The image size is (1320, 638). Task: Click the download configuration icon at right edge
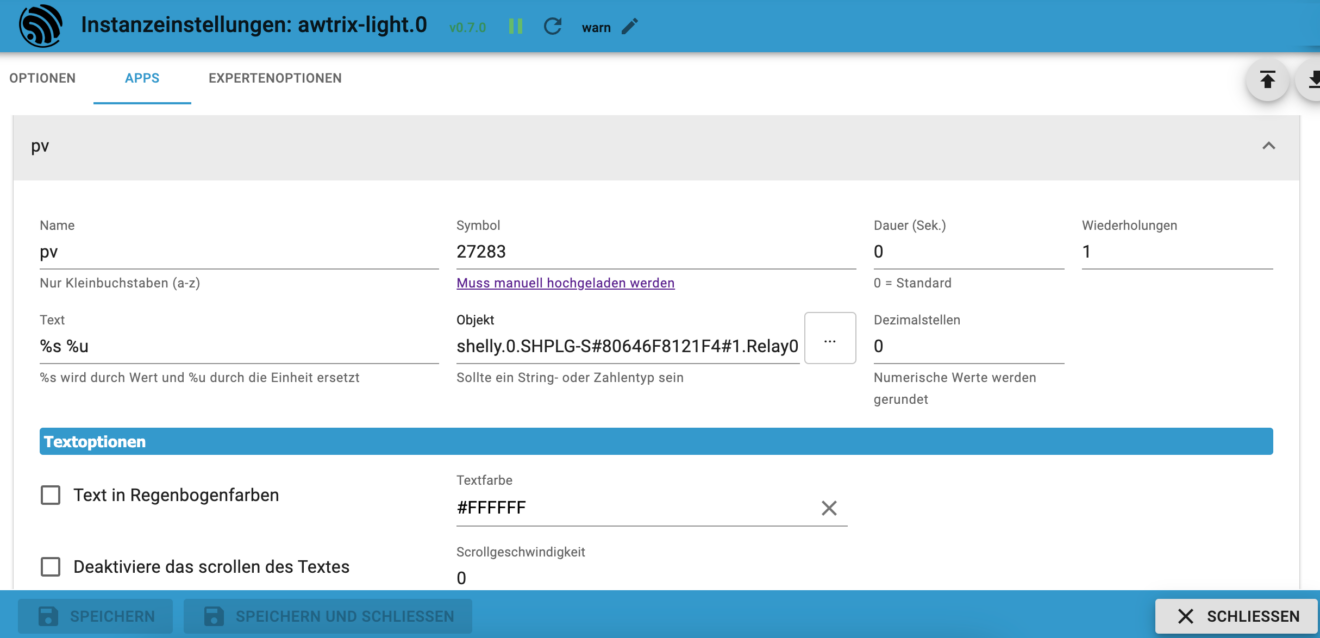pos(1310,80)
